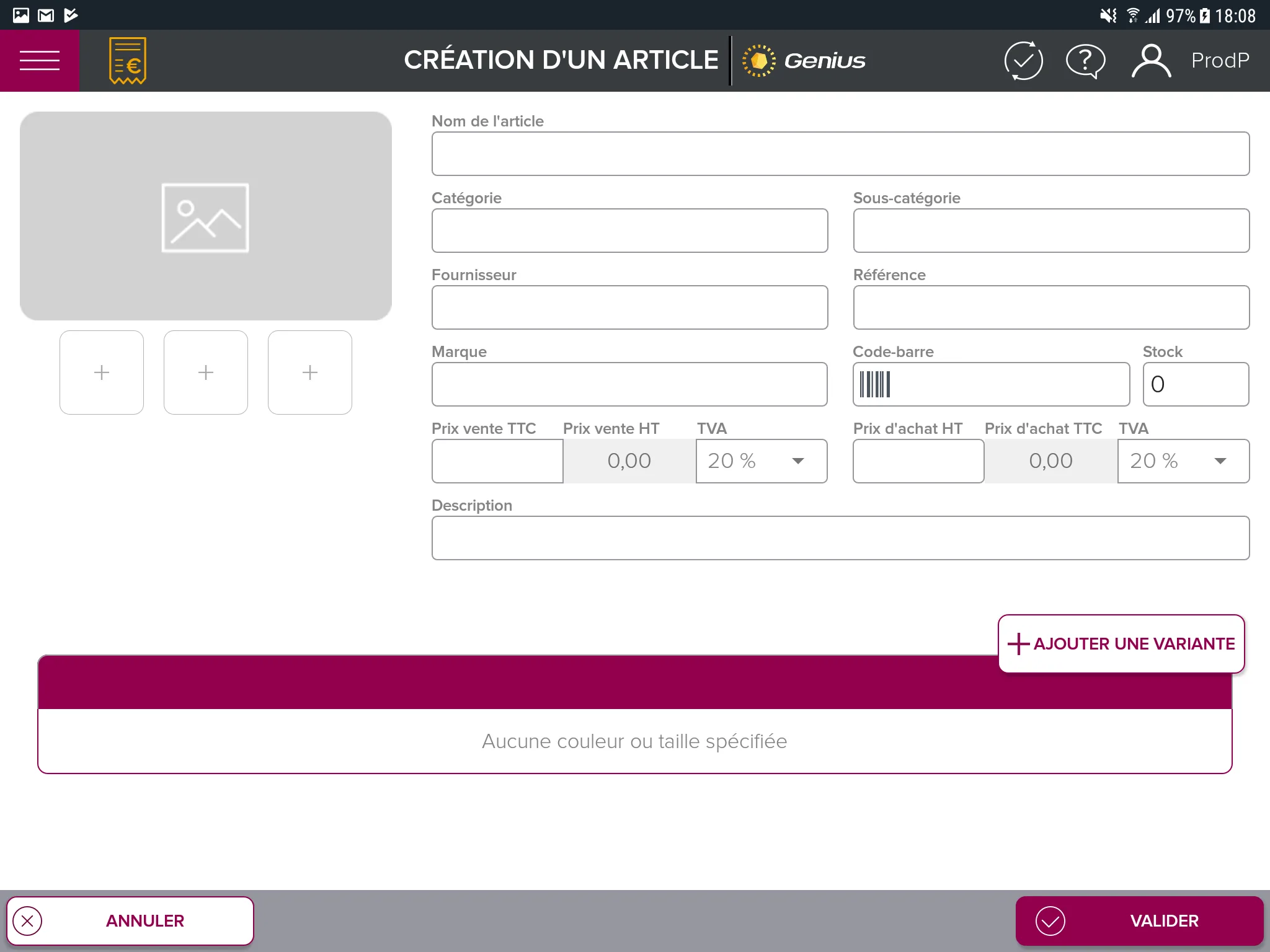This screenshot has width=1270, height=952.
Task: Tap the gallery notification icon
Action: click(21, 15)
